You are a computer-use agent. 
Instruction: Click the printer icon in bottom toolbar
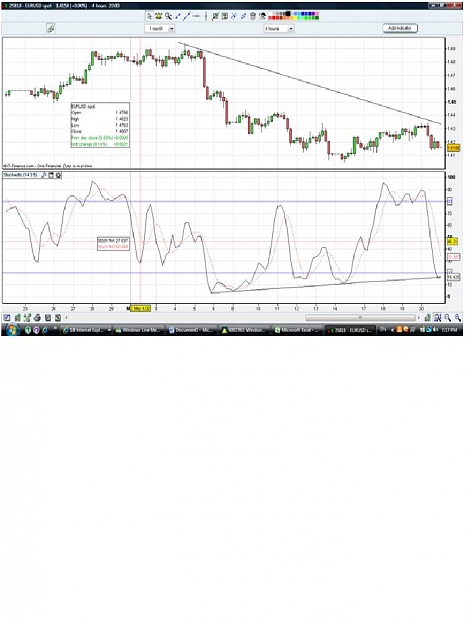pyautogui.click(x=37, y=318)
